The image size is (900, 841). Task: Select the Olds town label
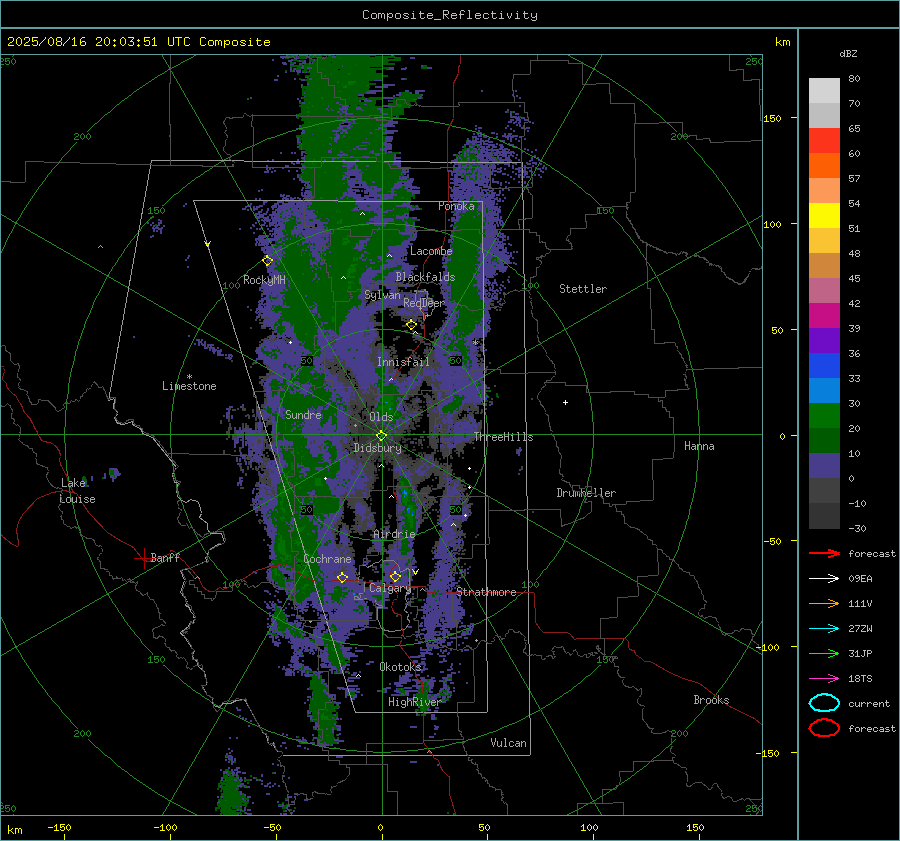(x=381, y=417)
